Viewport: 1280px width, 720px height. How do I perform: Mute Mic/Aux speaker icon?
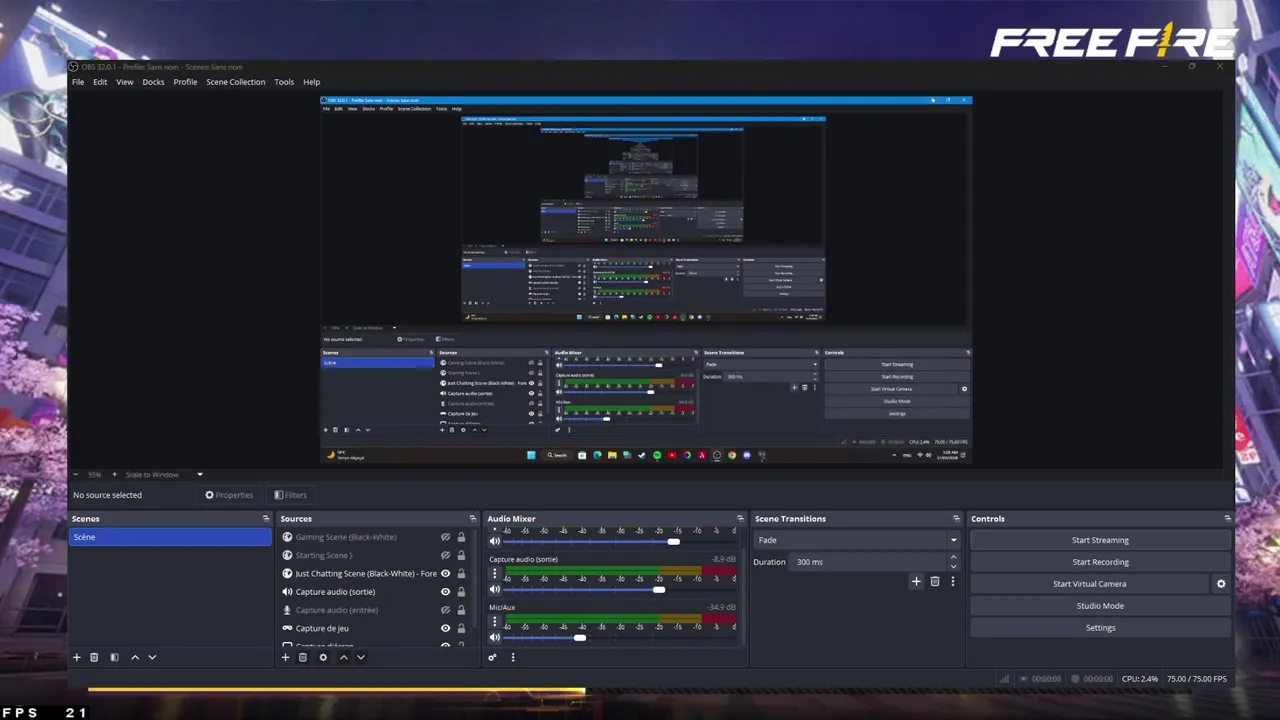(x=494, y=637)
